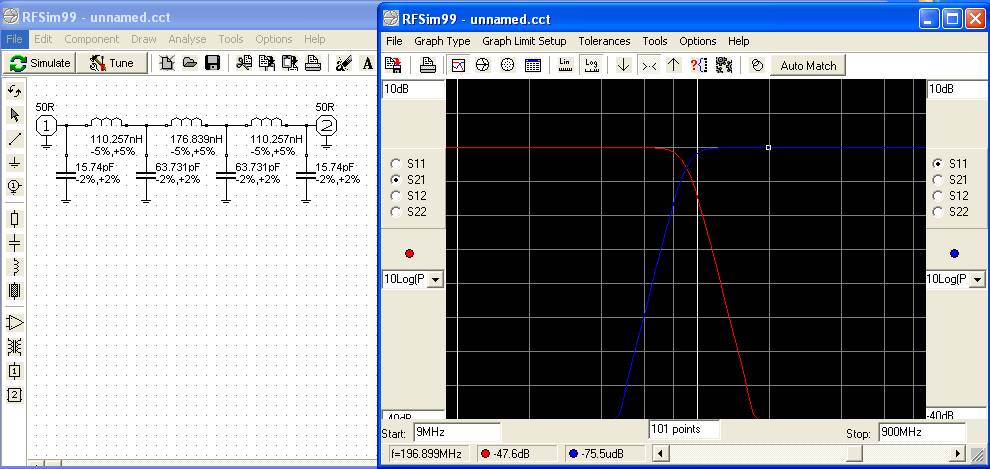Select S11 radio button on left trace
Screen dimensions: 990x469
pyautogui.click(x=397, y=164)
